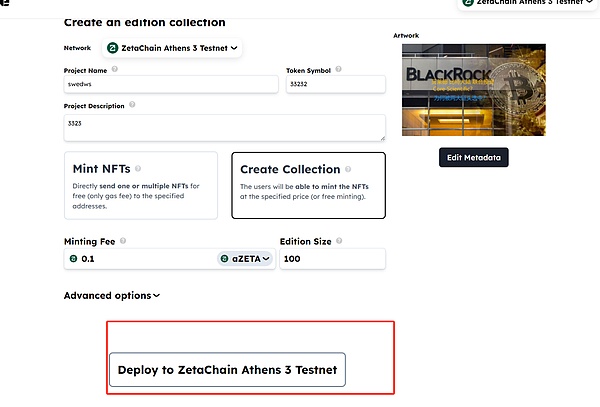The image size is (600, 407).
Task: Open the aZETA currency dropdown
Action: (x=245, y=259)
